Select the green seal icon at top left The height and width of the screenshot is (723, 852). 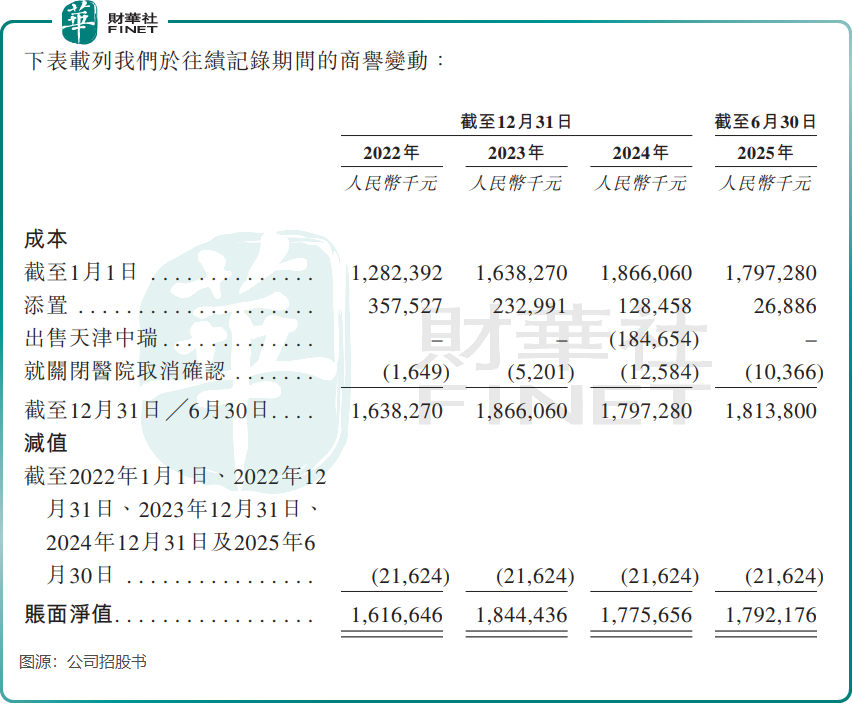[81, 19]
